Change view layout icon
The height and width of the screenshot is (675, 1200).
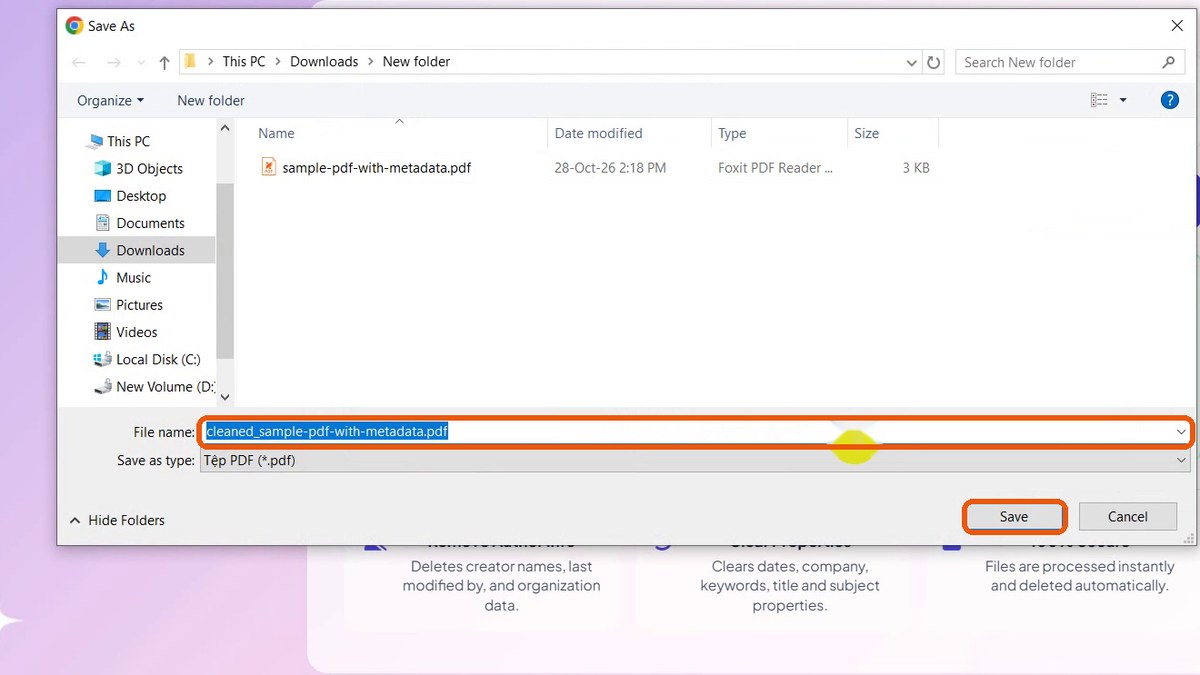(x=1099, y=100)
